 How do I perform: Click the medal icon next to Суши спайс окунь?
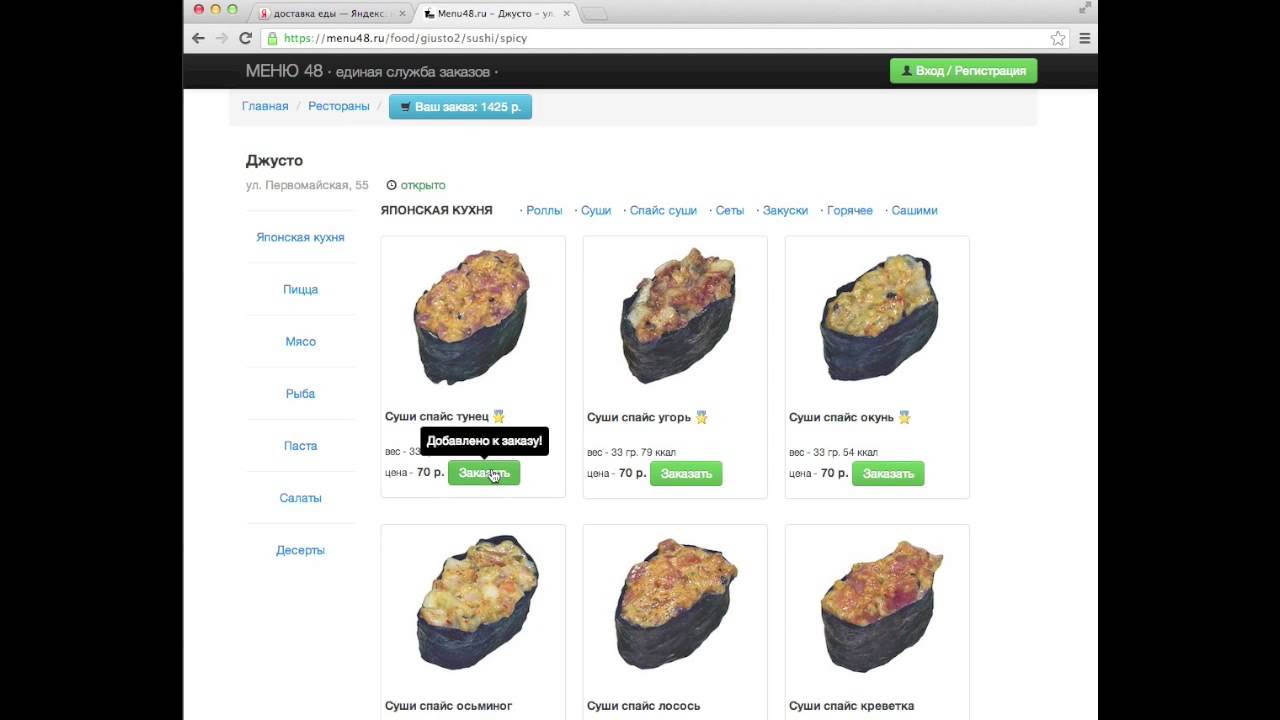(904, 417)
